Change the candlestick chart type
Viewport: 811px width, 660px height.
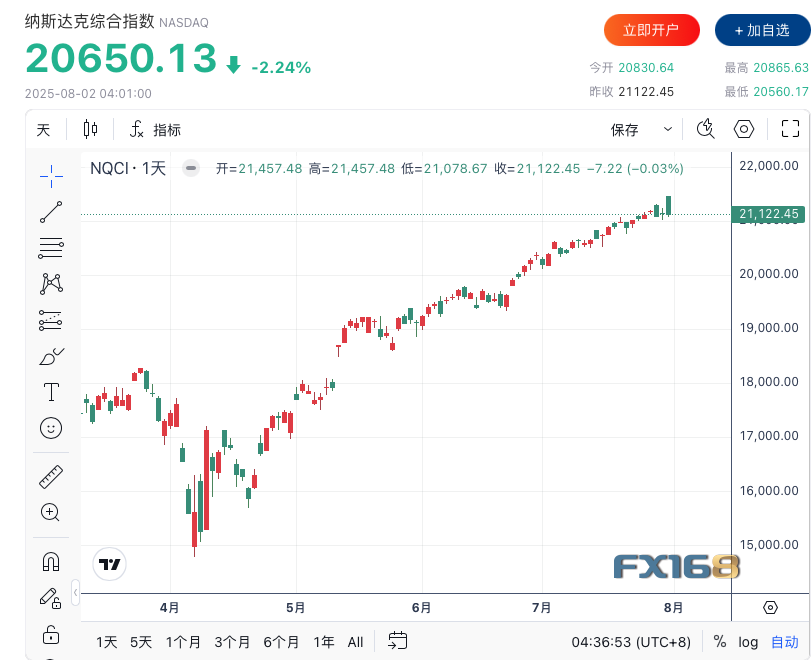pyautogui.click(x=91, y=129)
